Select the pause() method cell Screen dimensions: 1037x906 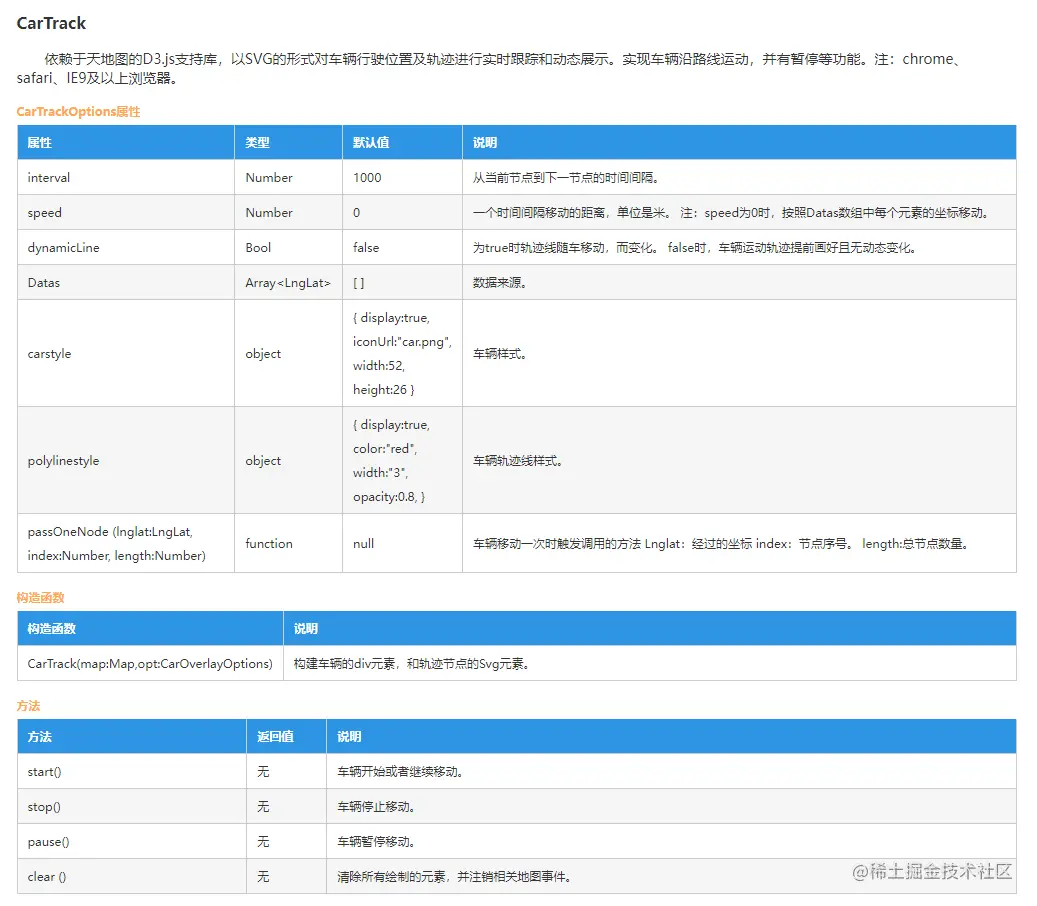point(132,841)
